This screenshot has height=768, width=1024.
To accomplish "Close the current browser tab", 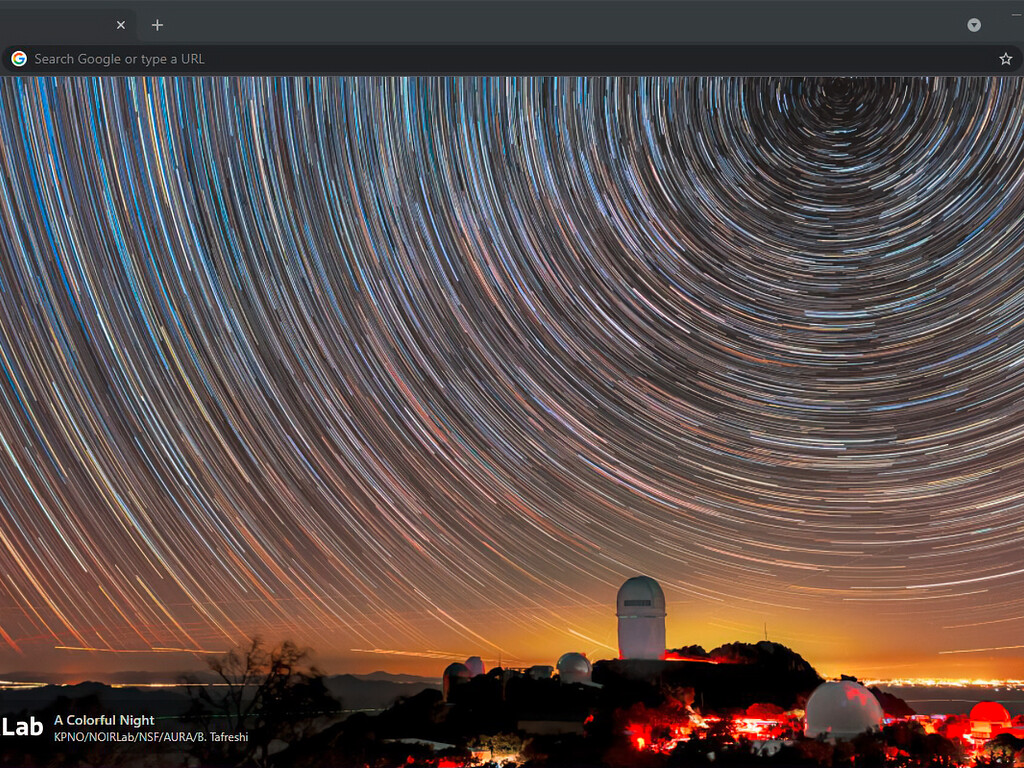I will click(121, 25).
